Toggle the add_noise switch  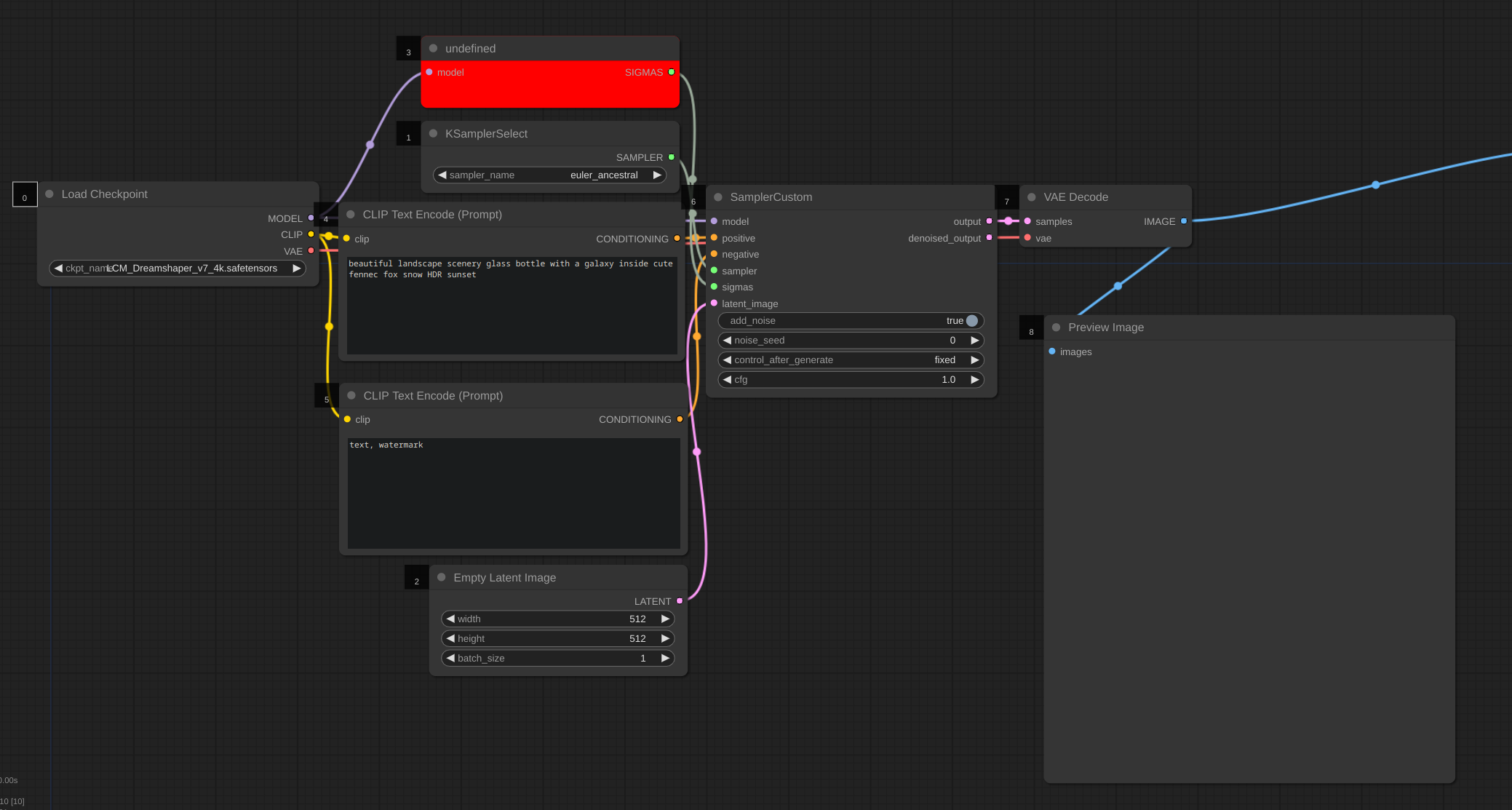click(x=971, y=321)
